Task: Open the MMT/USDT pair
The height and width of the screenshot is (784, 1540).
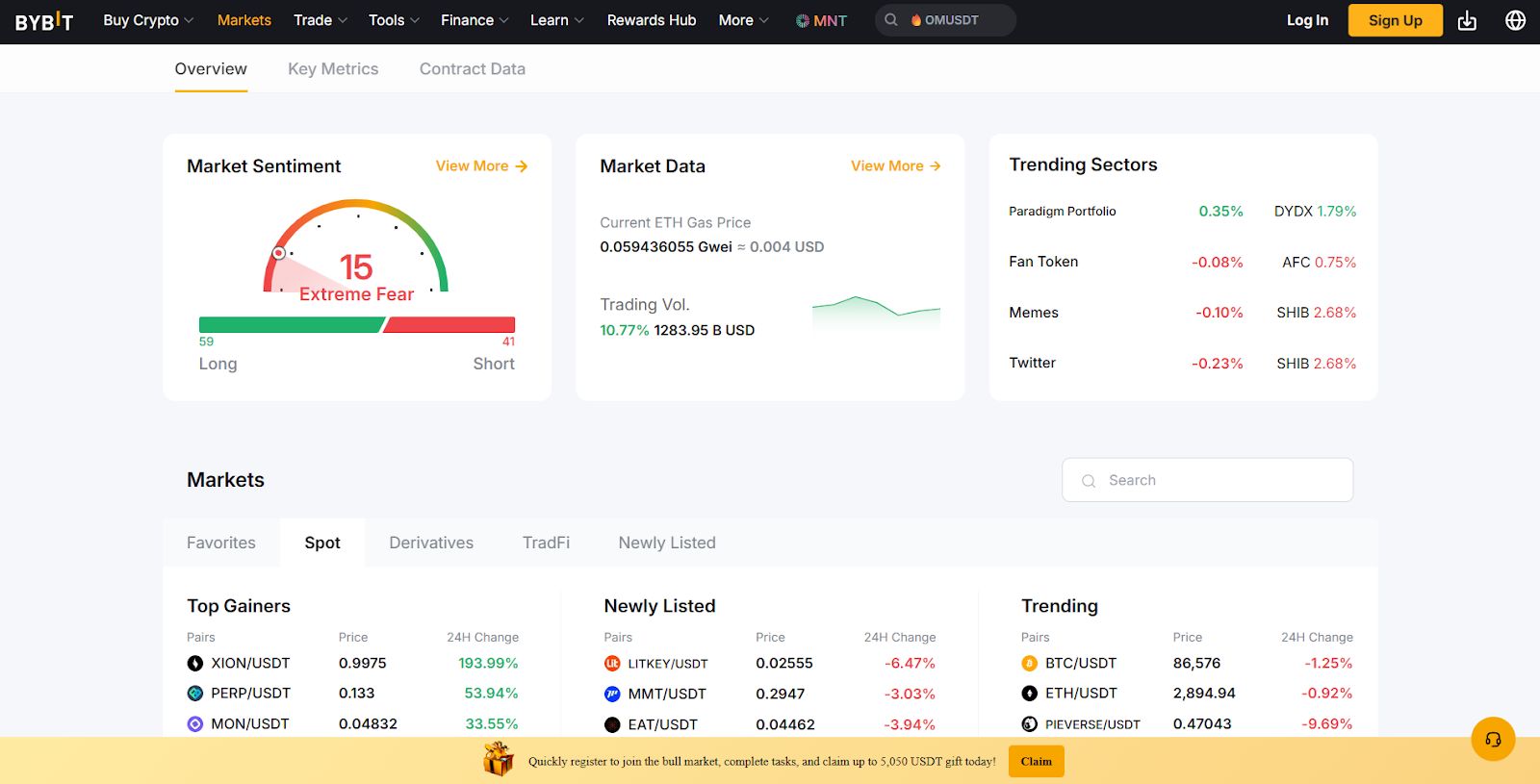Action: point(667,694)
